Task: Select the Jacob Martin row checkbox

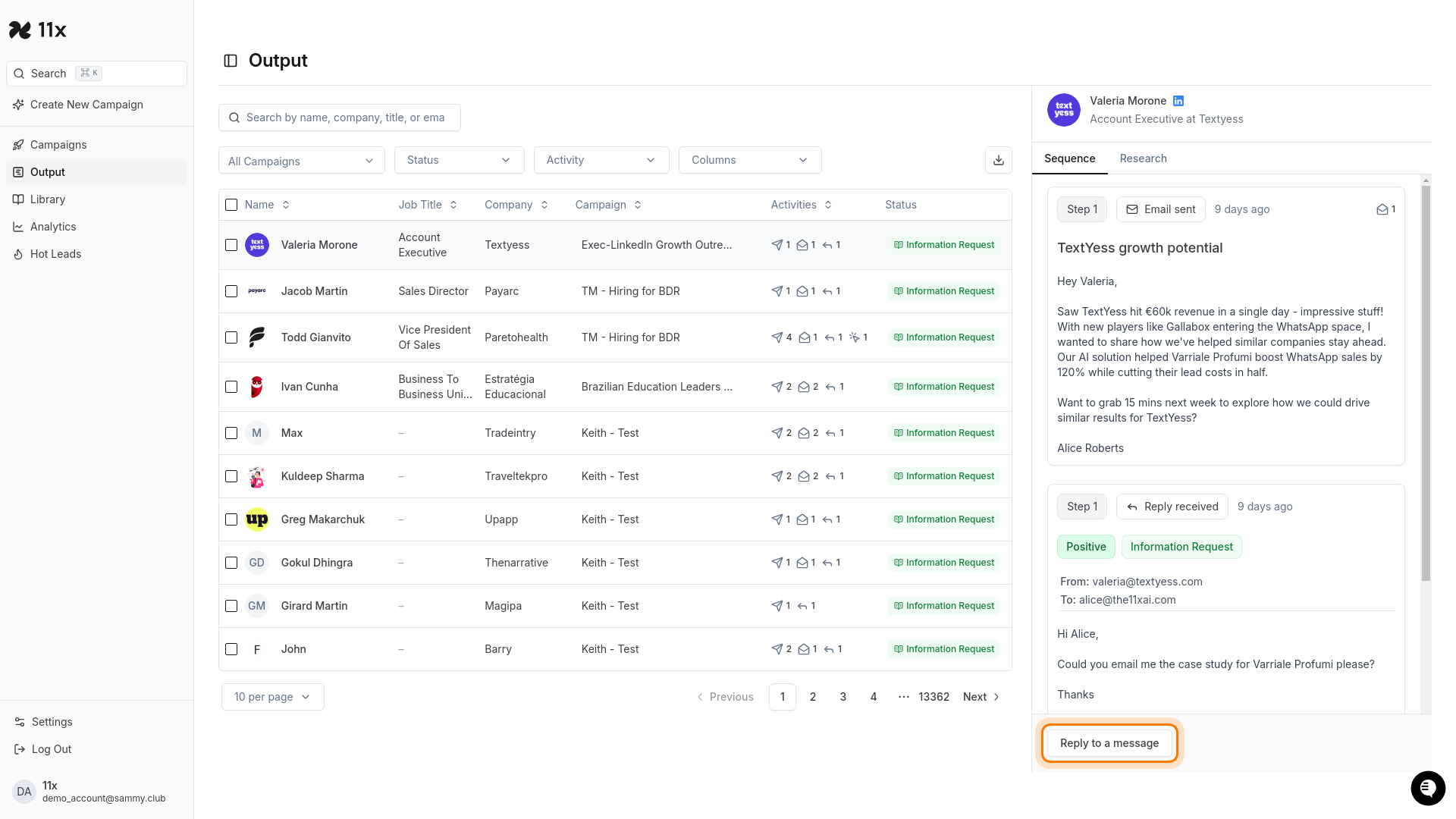Action: click(231, 291)
